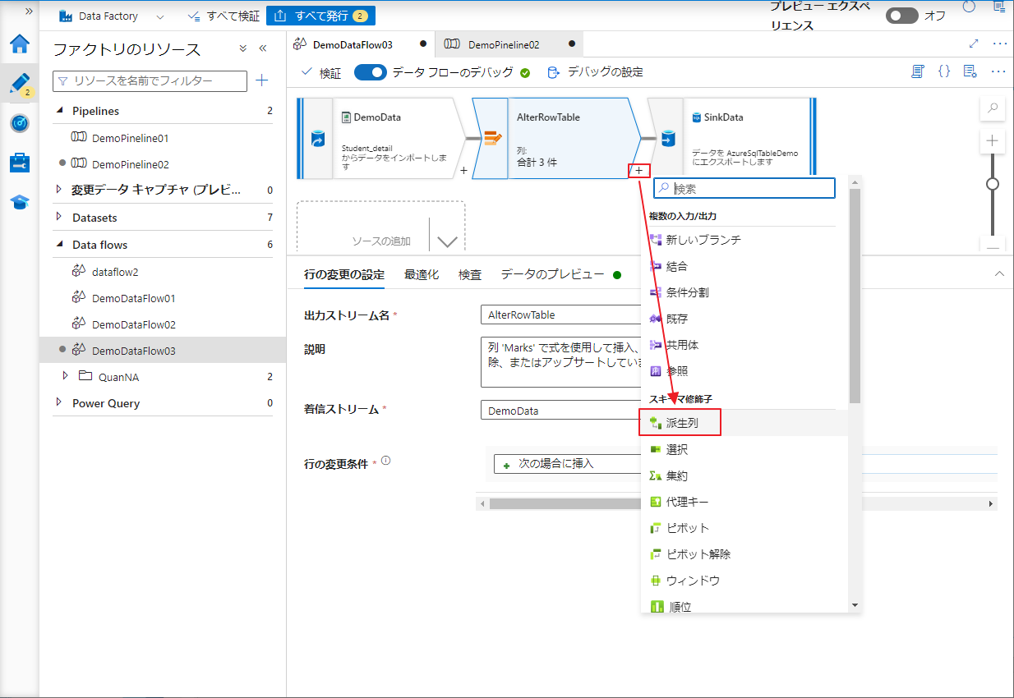Click the transformation menu vertical scrollbar
Viewport: 1014px width, 698px height.
point(855,298)
